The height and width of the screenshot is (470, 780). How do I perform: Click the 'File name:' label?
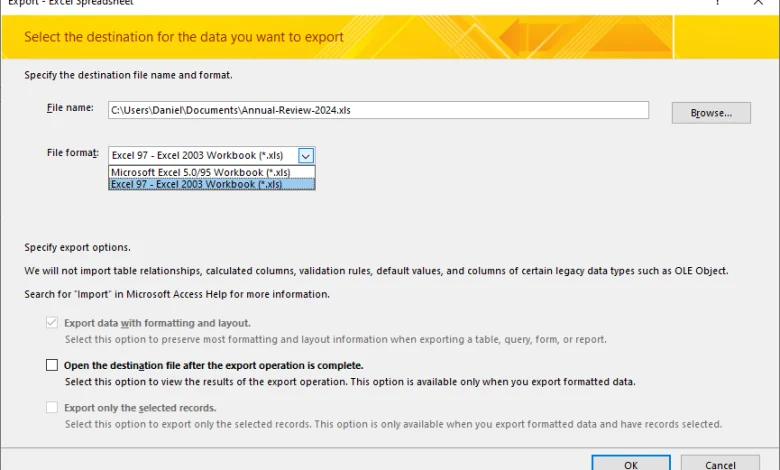tap(70, 107)
